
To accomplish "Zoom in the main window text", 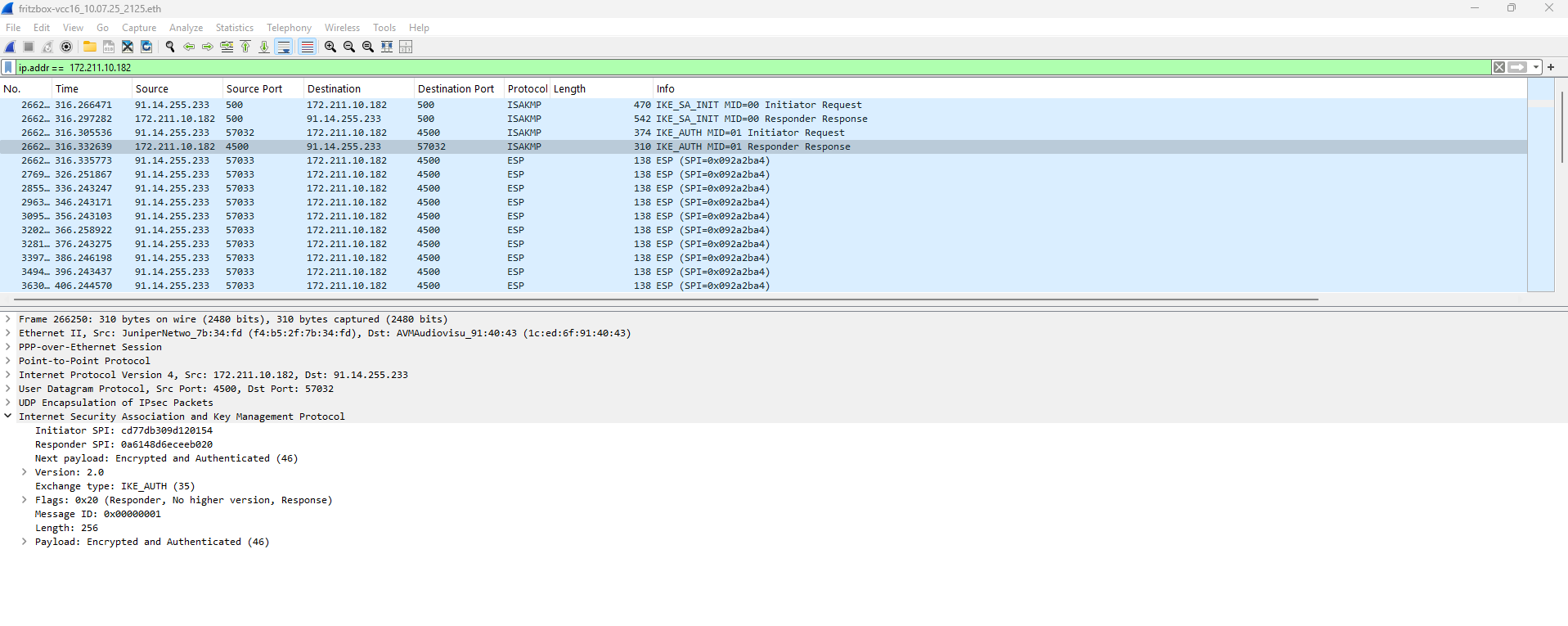I will click(330, 47).
